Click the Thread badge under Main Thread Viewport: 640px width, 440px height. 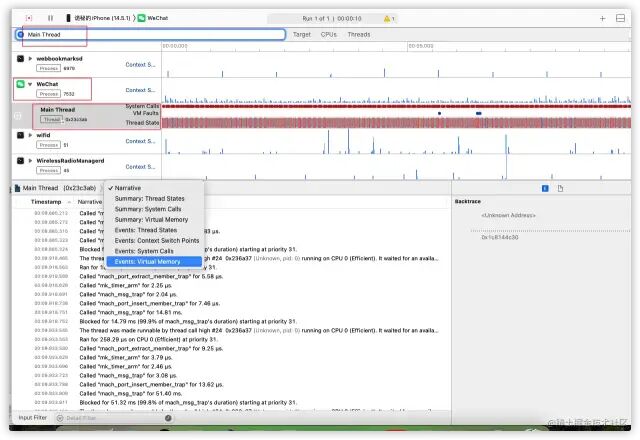coord(52,120)
